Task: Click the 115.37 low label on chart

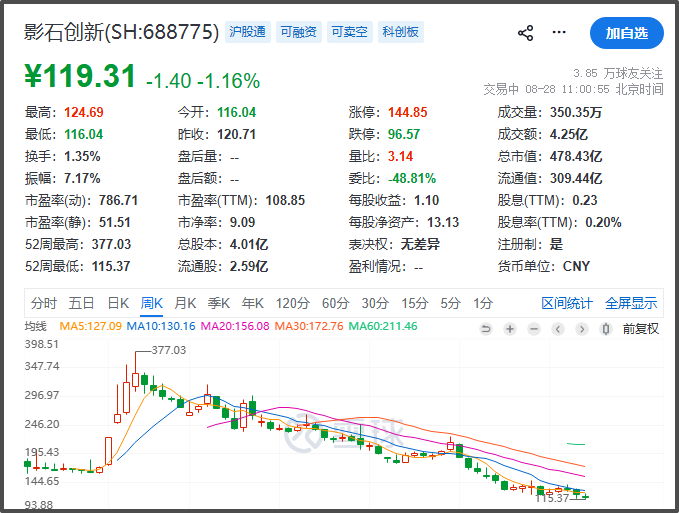Action: coord(552,498)
